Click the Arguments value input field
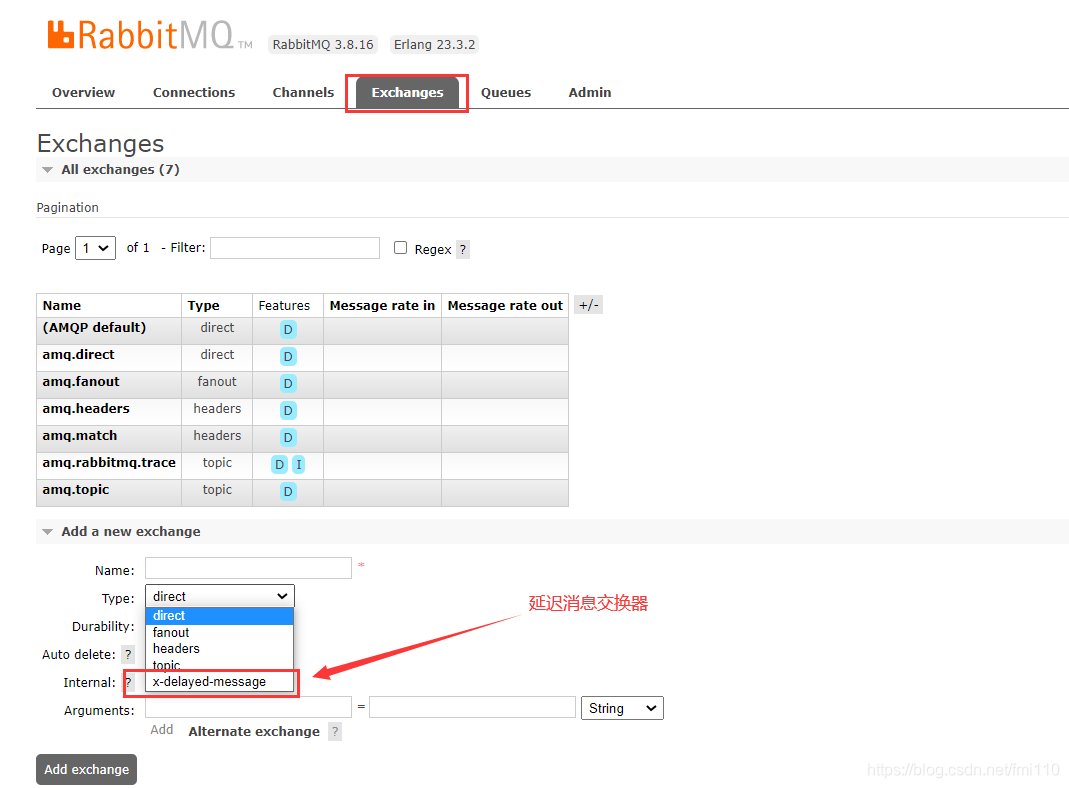This screenshot has height=788, width=1069. (x=472, y=708)
